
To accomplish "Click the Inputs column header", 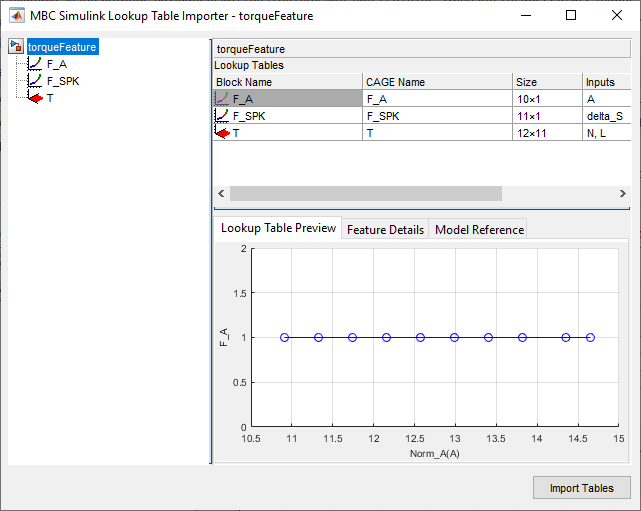I will [607, 82].
